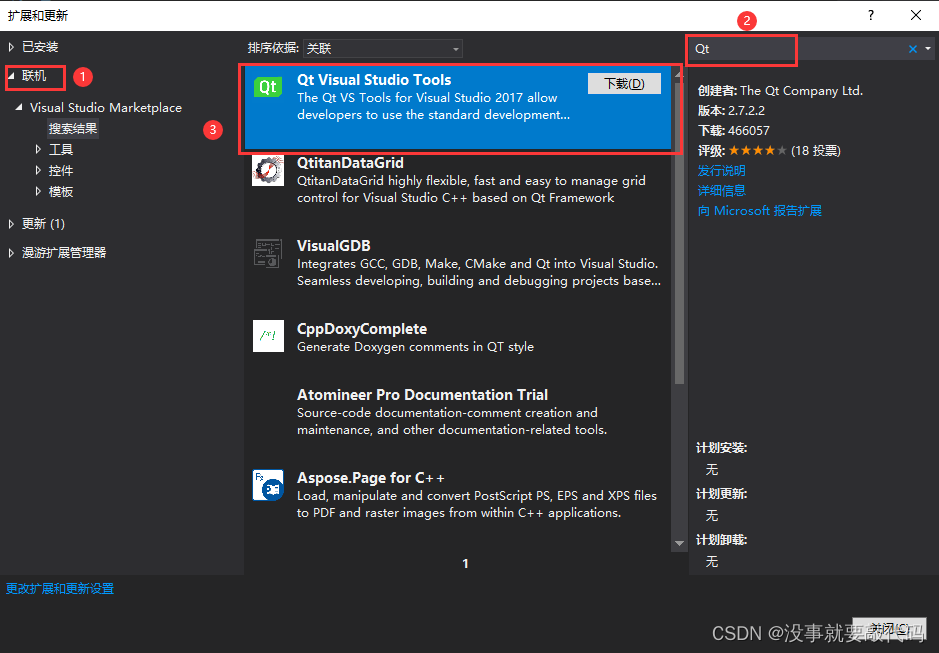Open the 发行说明 release notes link
Screen dimensions: 939x653
coord(722,171)
